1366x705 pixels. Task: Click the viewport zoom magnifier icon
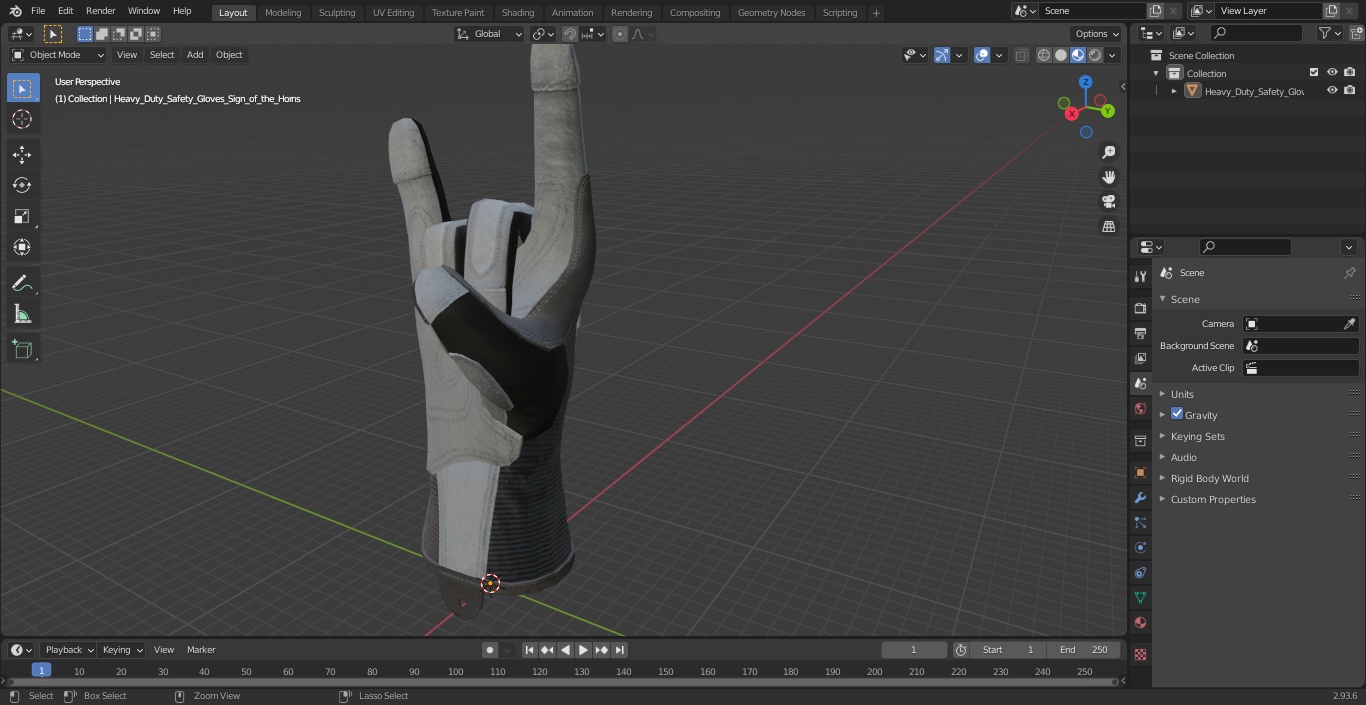pos(1108,152)
